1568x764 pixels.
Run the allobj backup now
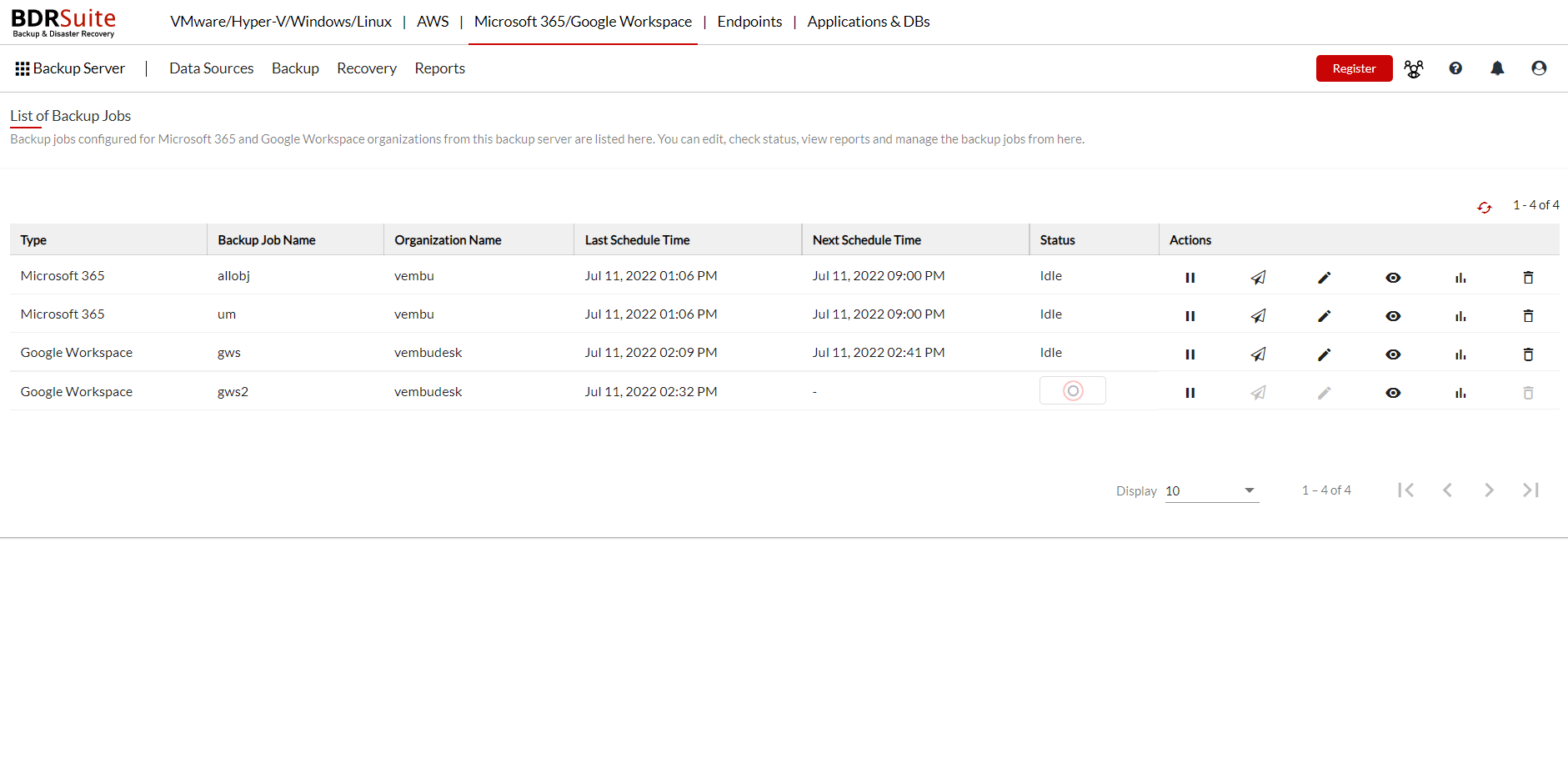1258,278
